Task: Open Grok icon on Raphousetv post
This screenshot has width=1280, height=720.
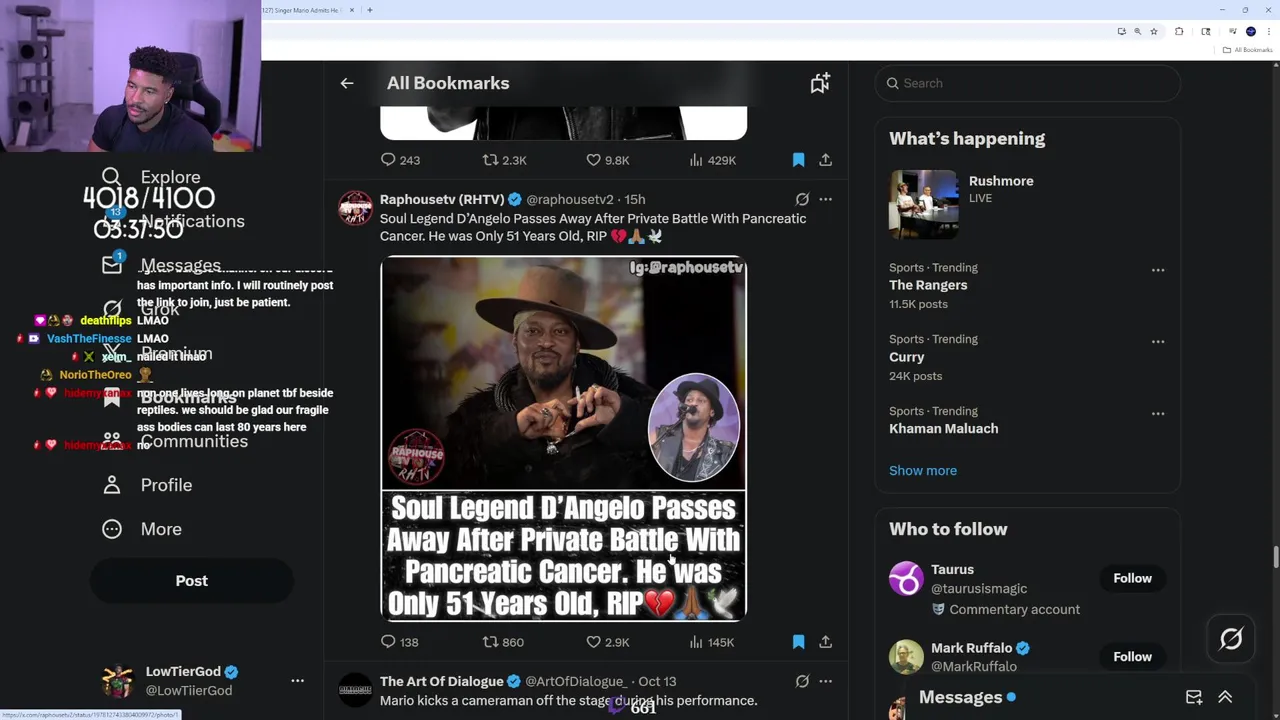Action: [x=802, y=199]
